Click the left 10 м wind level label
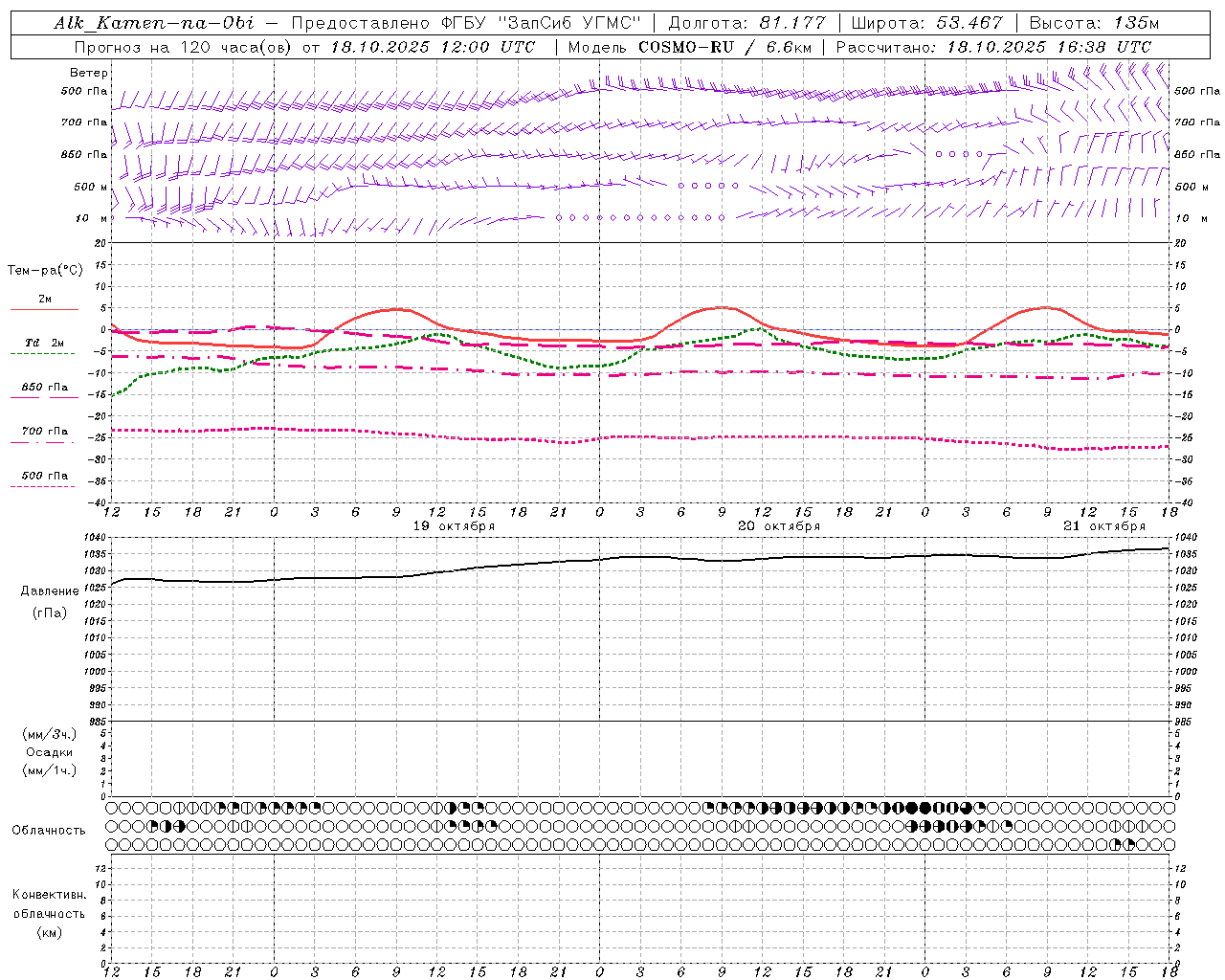Image resolution: width=1225 pixels, height=980 pixels. [x=92, y=218]
